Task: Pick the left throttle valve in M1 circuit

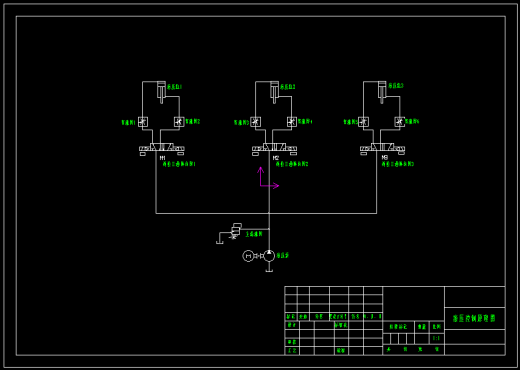Action: click(x=143, y=122)
